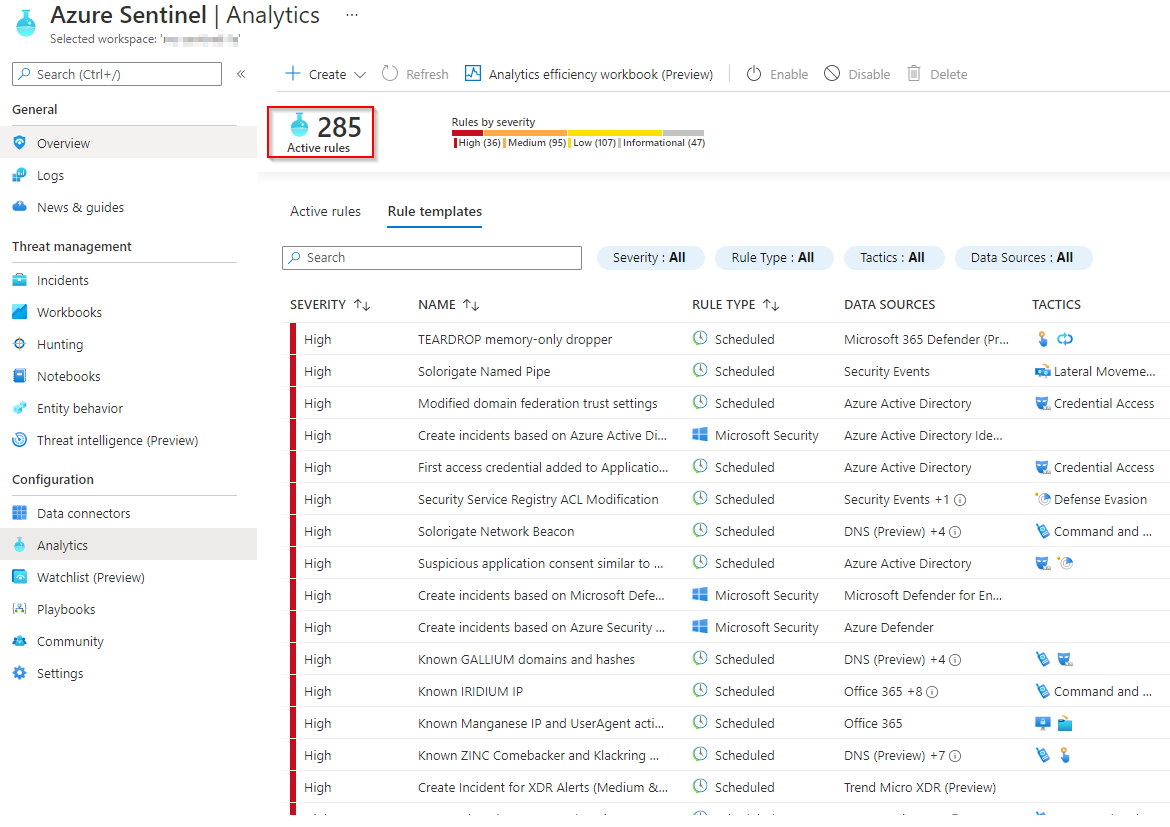Open the ellipsis more menu by title
Screen dimensions: 1170x827
(352, 15)
